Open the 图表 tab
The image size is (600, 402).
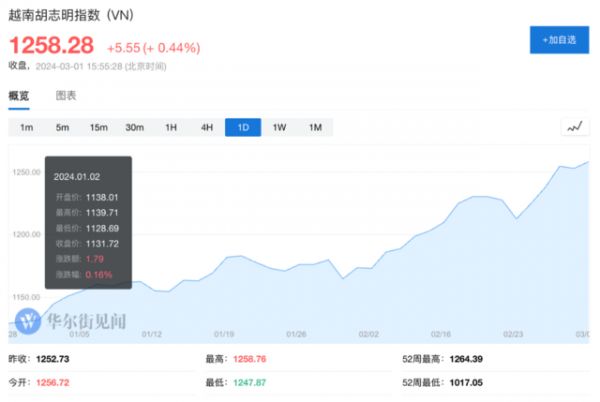point(66,96)
